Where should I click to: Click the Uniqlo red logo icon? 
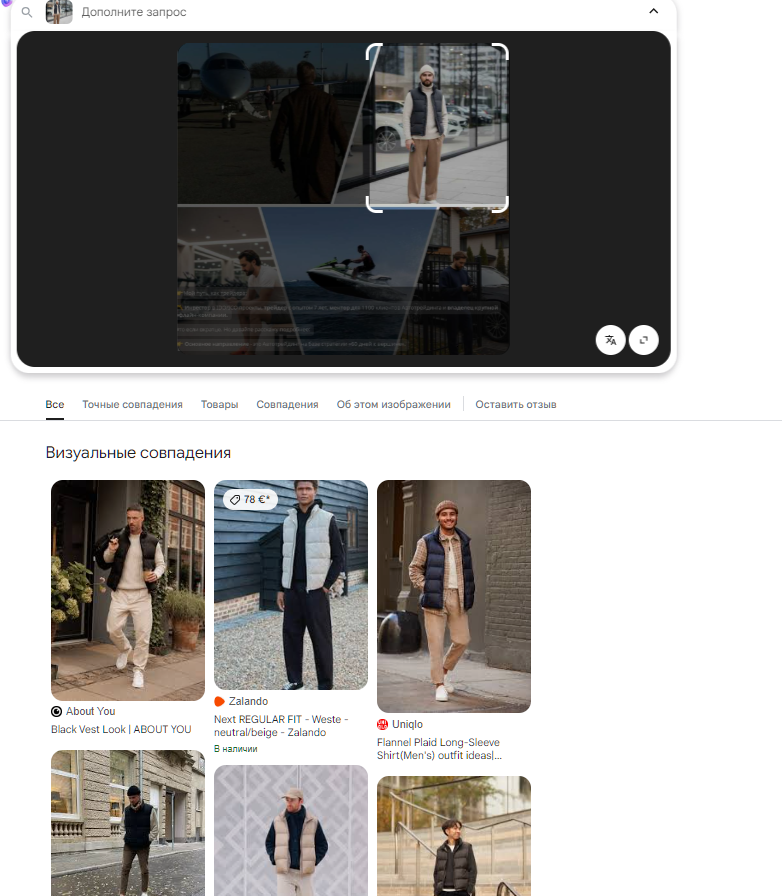pos(383,724)
